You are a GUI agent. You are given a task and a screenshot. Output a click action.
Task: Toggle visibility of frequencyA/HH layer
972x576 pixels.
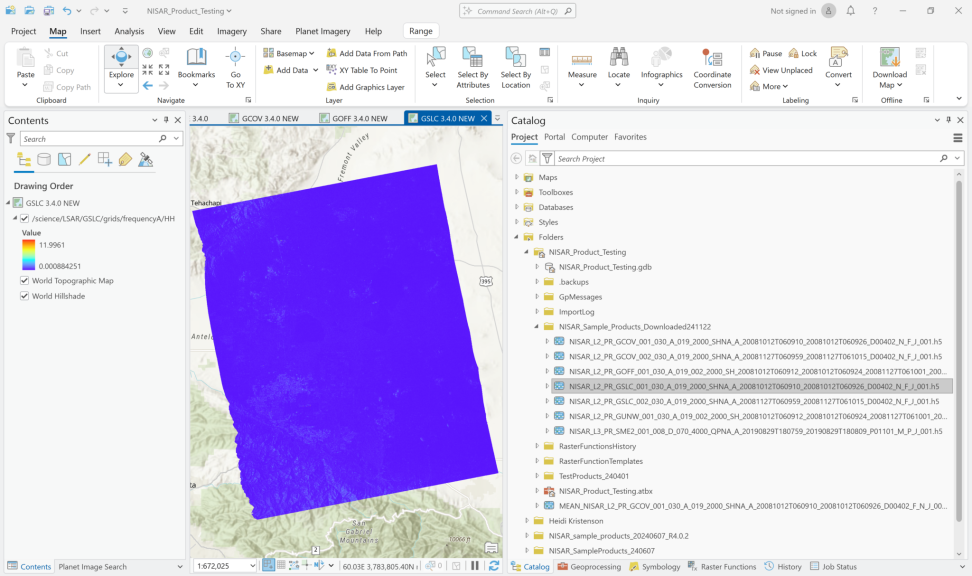tap(25, 218)
